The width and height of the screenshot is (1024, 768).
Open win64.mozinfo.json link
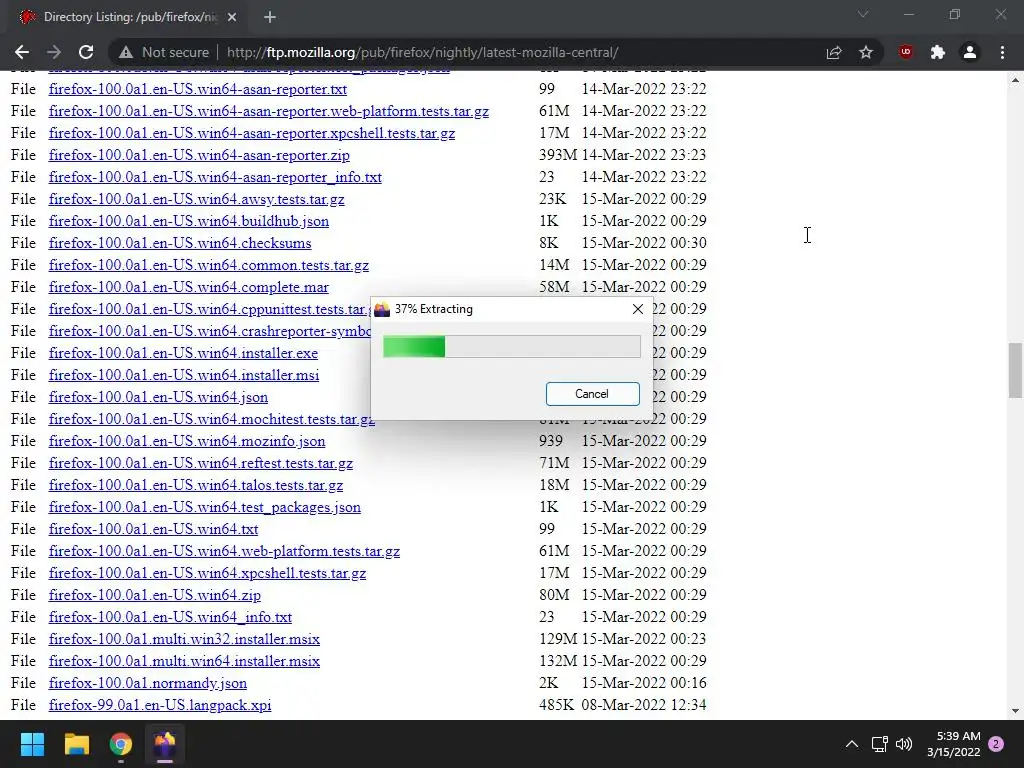point(187,441)
